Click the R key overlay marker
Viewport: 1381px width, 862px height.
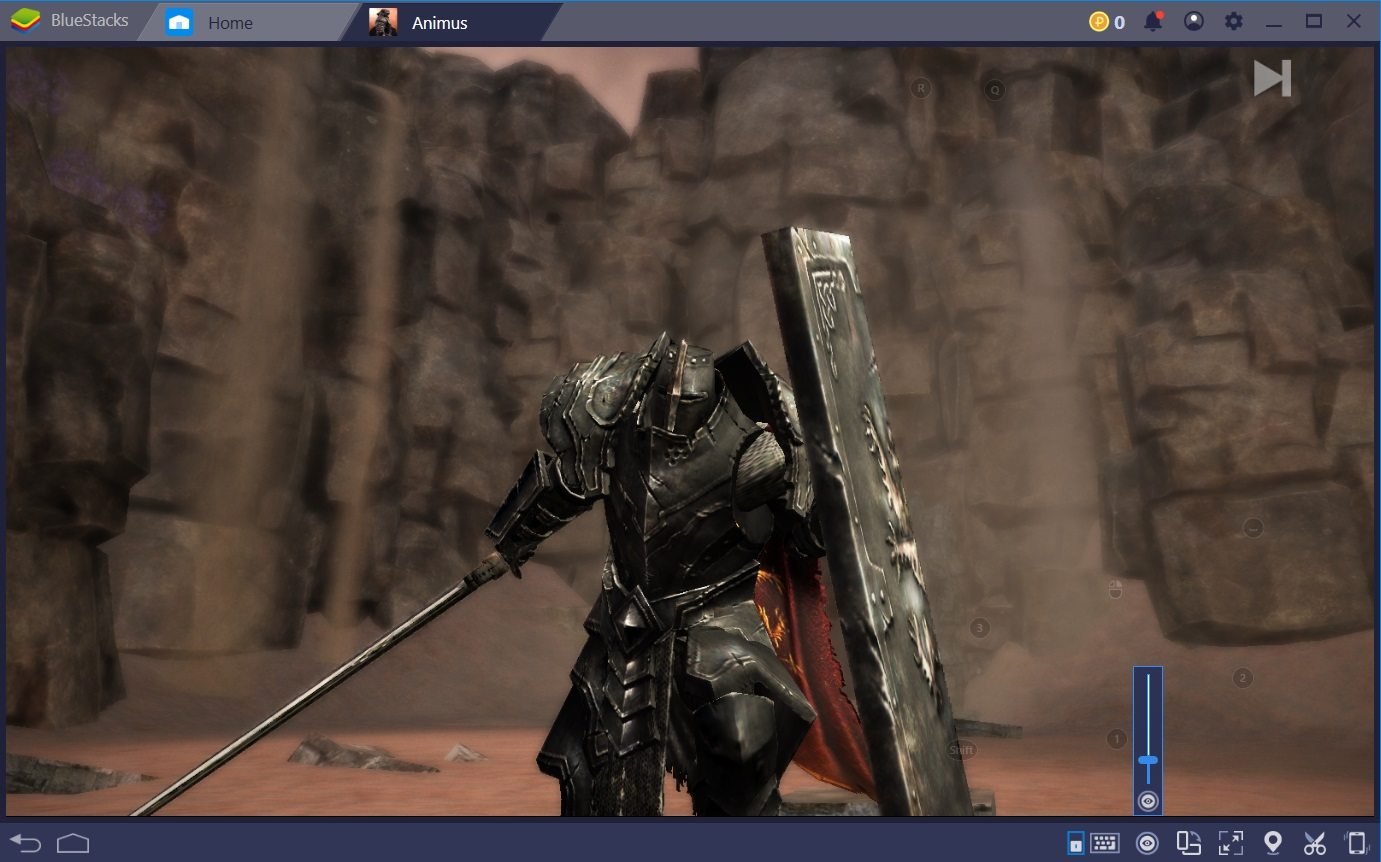[921, 88]
